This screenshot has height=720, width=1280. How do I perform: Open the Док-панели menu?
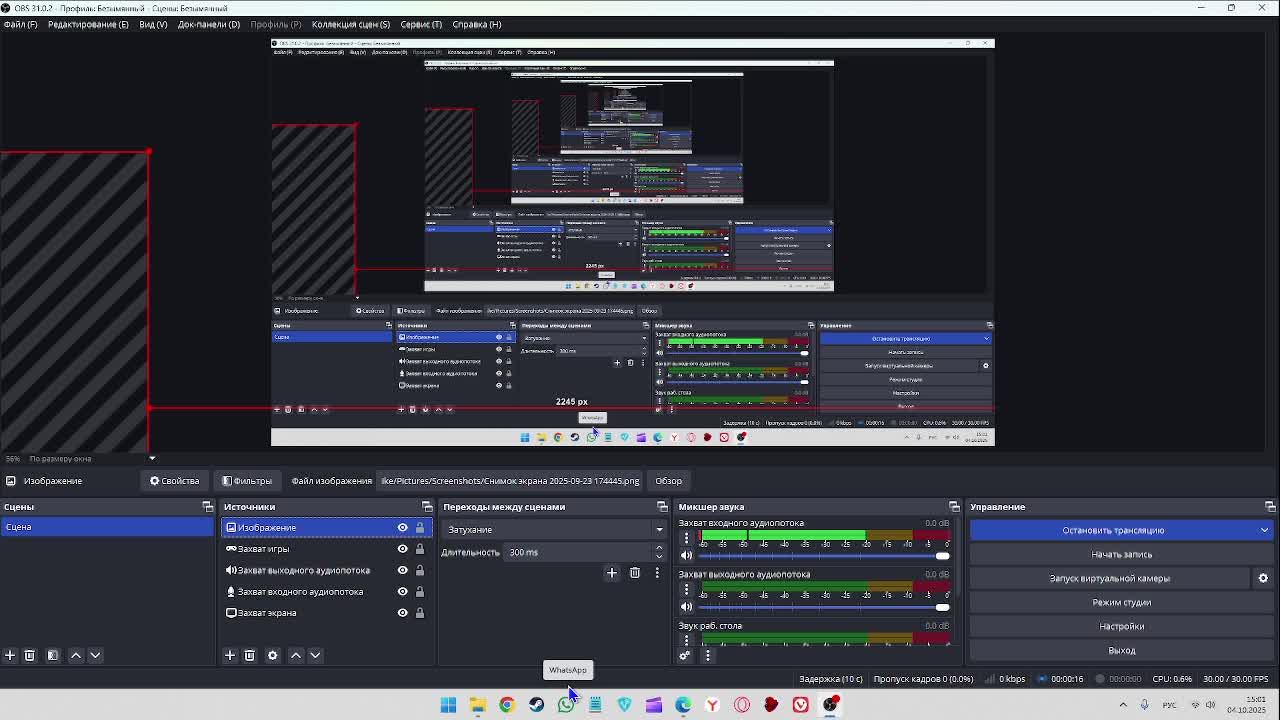(209, 24)
